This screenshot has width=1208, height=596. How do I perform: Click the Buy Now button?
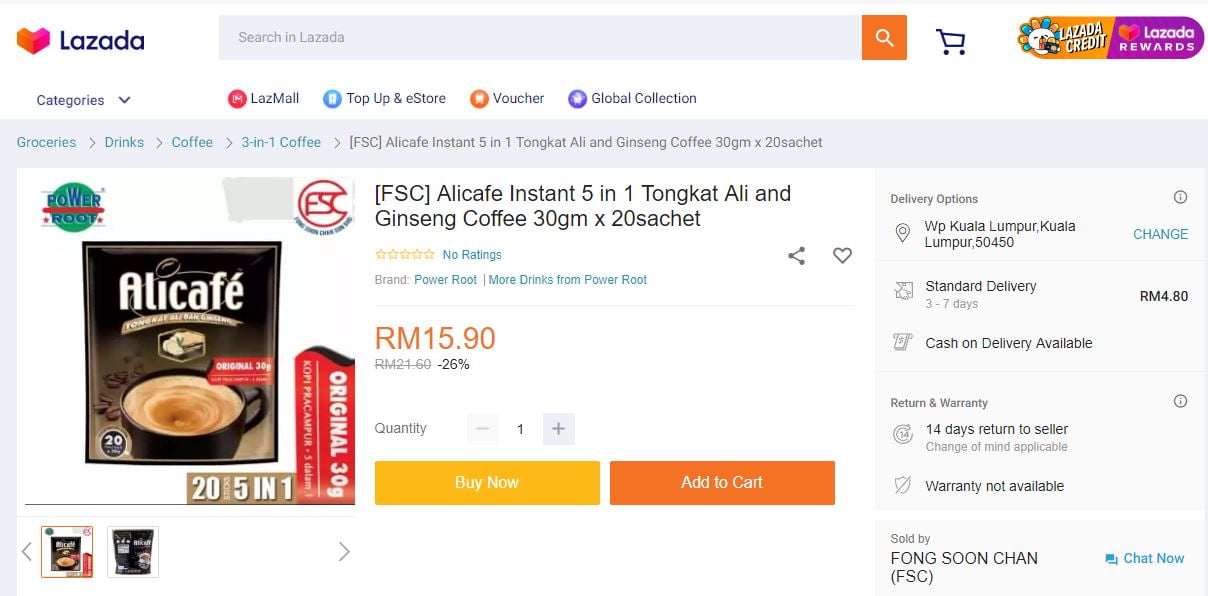(487, 483)
